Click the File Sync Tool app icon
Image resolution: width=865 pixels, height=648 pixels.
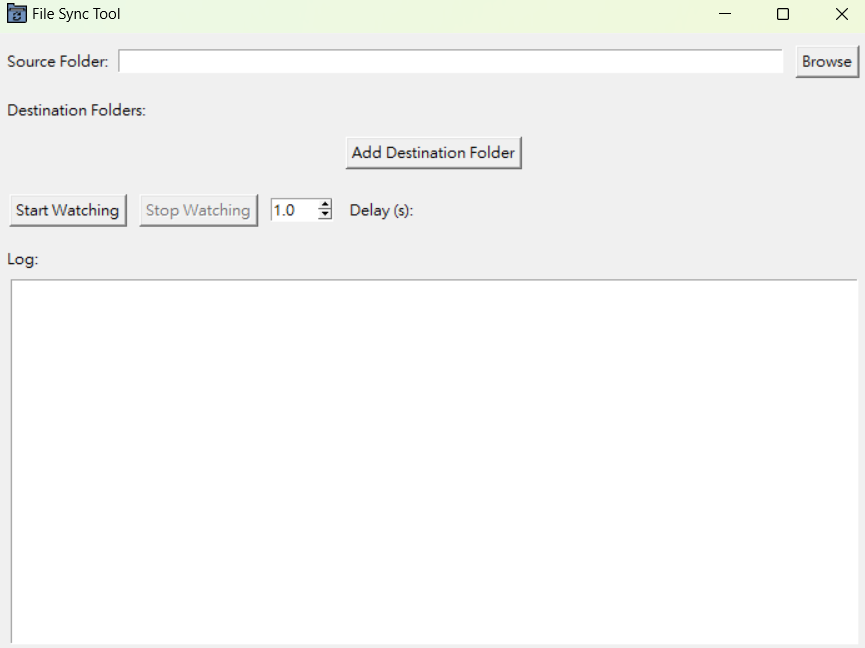tap(16, 14)
